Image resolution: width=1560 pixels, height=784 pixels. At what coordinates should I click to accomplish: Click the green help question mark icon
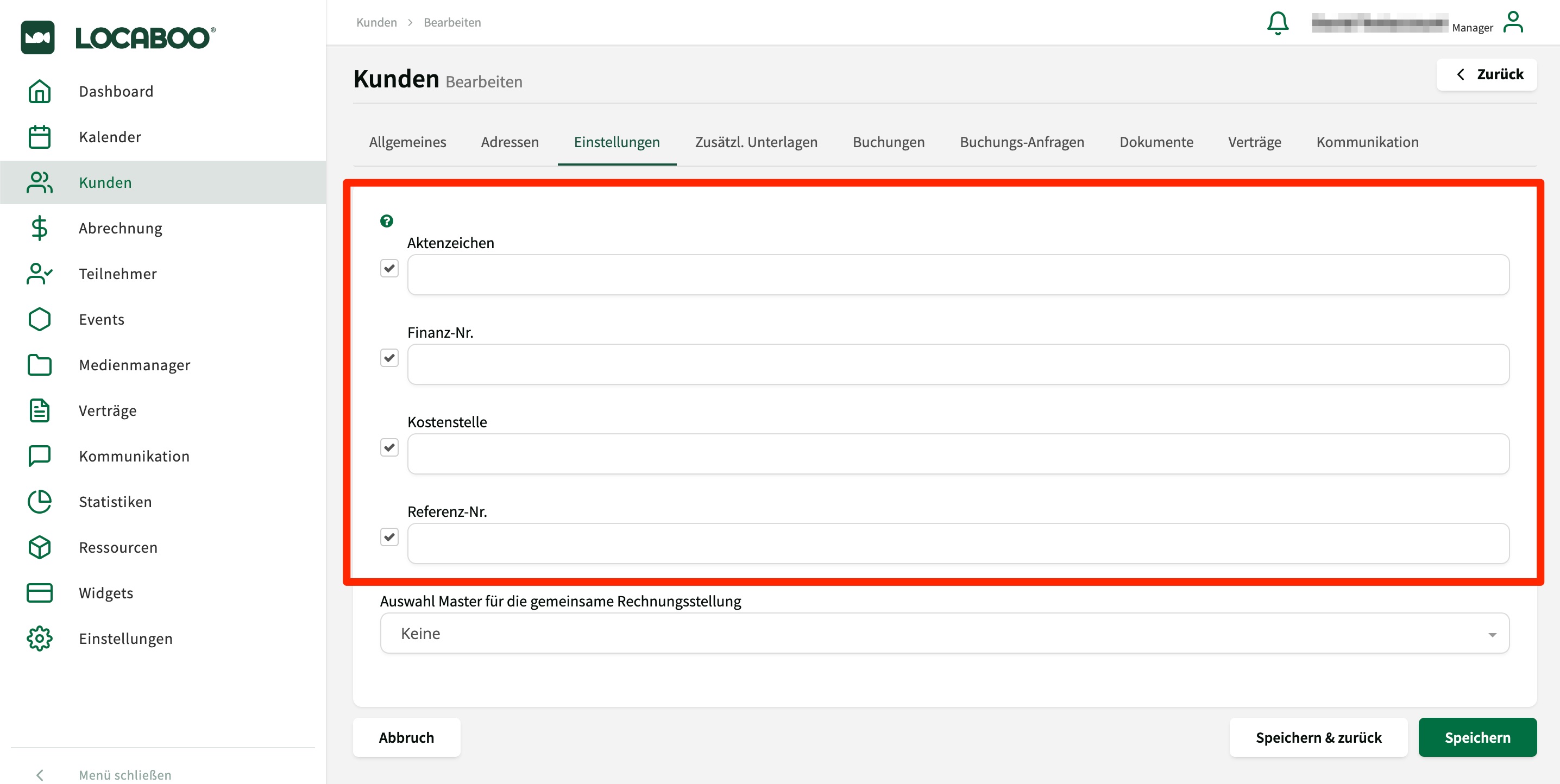pos(386,221)
